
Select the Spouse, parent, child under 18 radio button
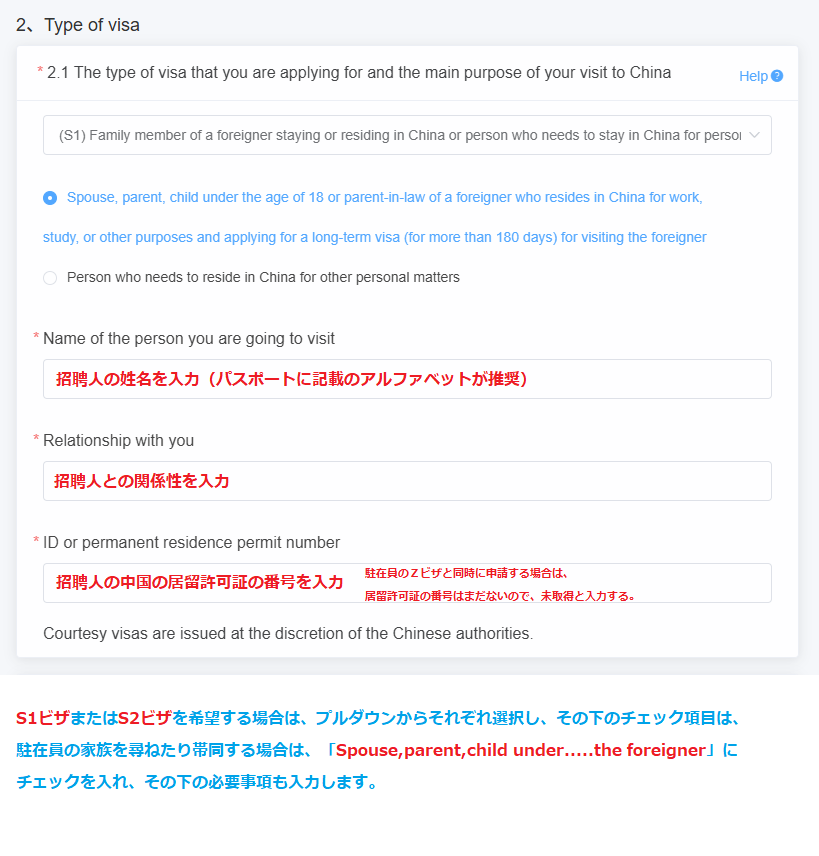click(x=50, y=198)
